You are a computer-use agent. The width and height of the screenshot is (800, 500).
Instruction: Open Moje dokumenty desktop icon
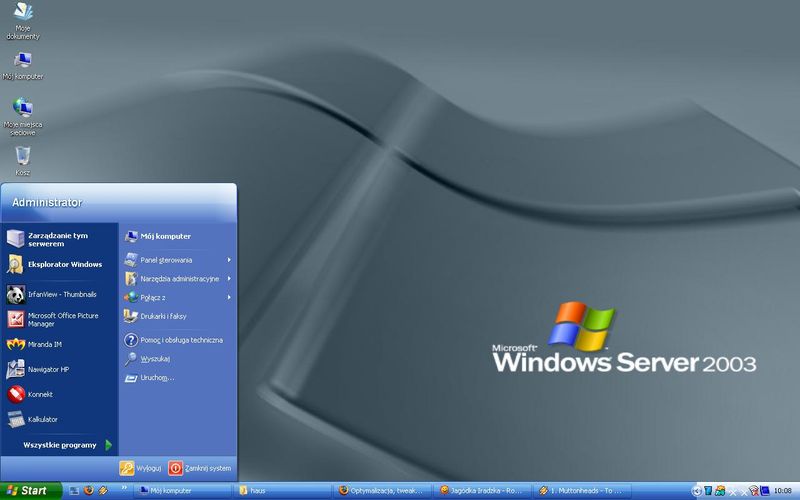click(x=23, y=21)
